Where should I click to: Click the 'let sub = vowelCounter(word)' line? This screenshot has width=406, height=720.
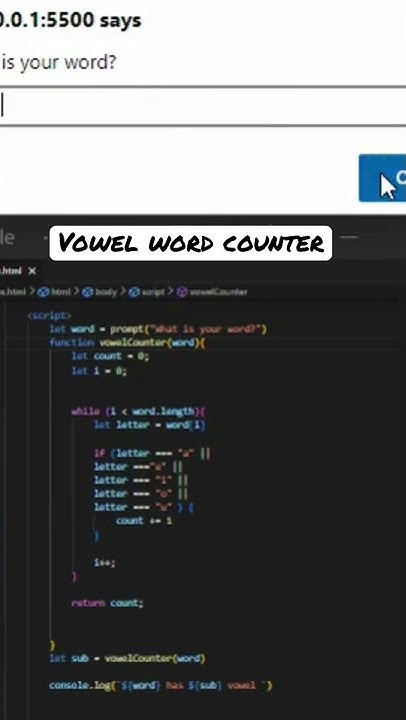127,658
